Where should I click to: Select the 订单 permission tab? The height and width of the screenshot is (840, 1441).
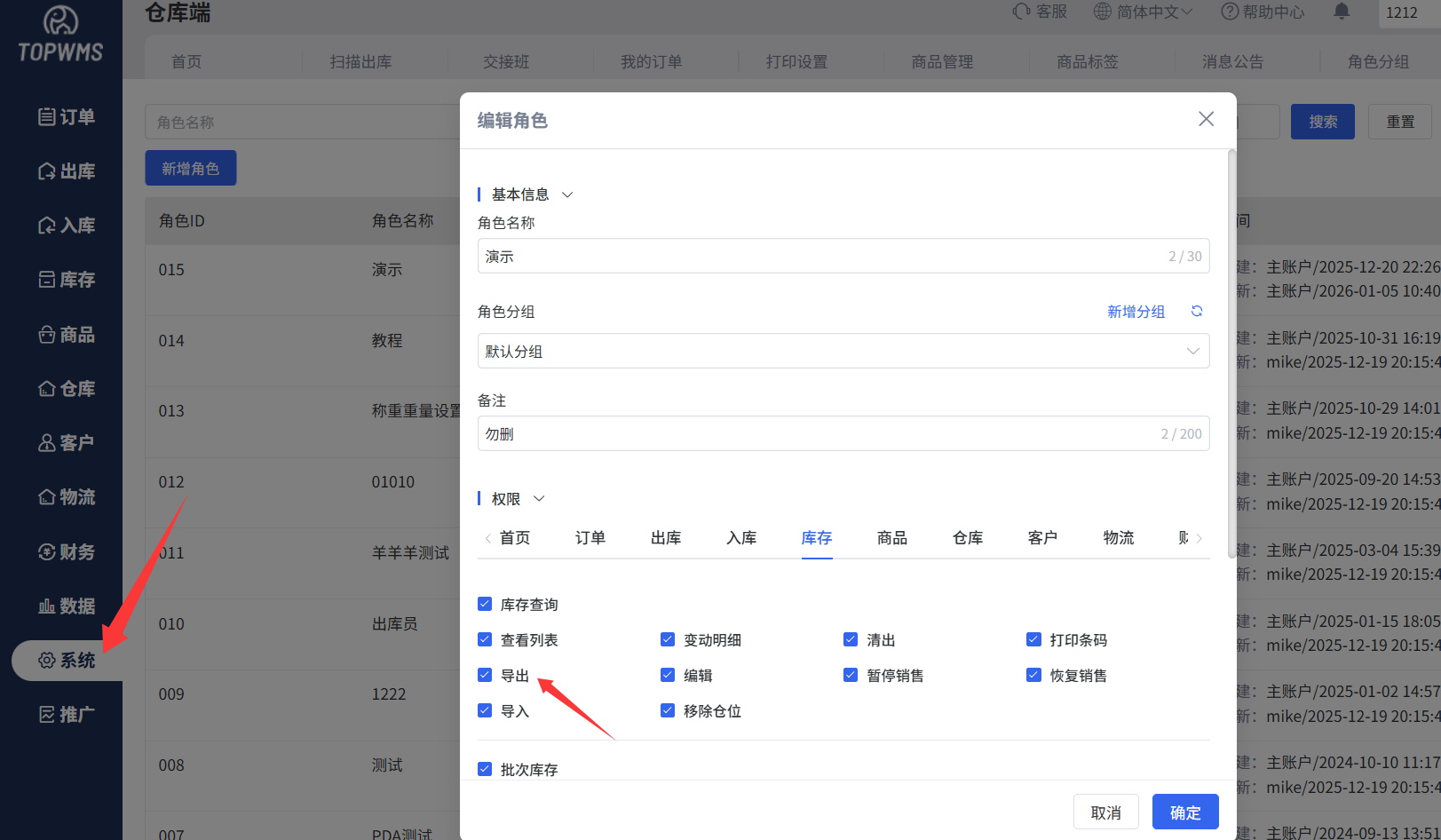coord(590,538)
